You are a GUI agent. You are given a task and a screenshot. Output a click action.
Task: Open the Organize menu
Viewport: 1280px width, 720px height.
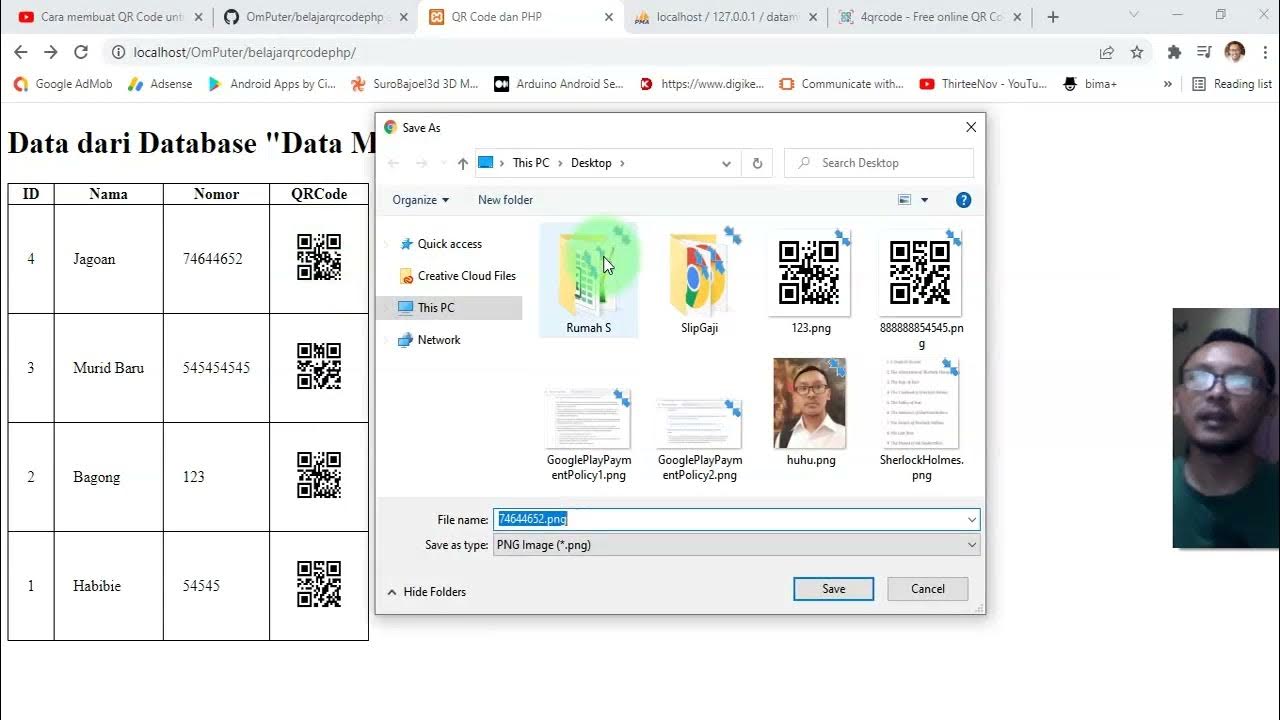[421, 200]
